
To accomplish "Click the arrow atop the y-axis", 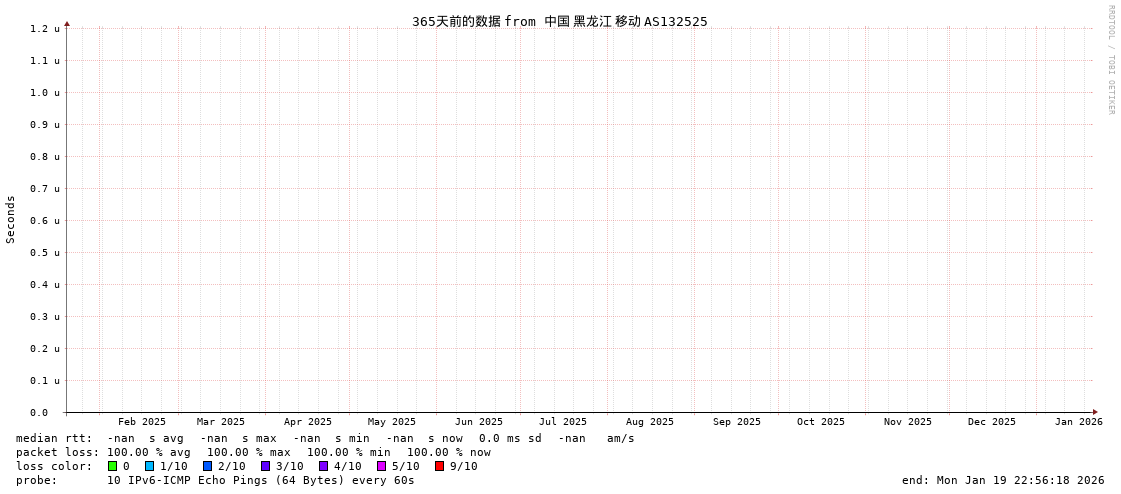I will point(67,23).
